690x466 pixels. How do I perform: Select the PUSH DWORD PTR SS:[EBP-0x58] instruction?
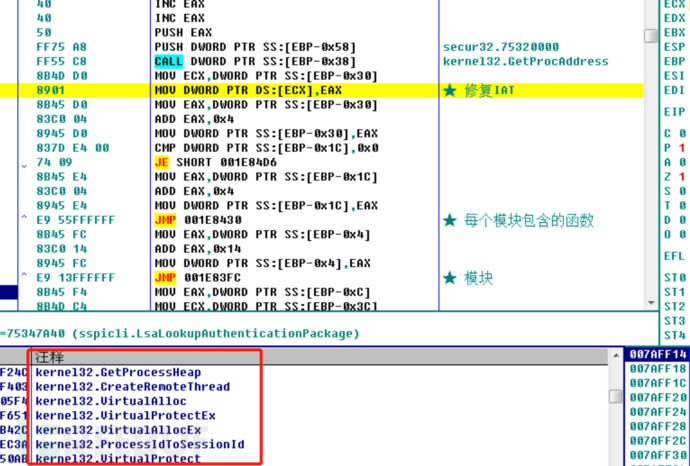(255, 47)
